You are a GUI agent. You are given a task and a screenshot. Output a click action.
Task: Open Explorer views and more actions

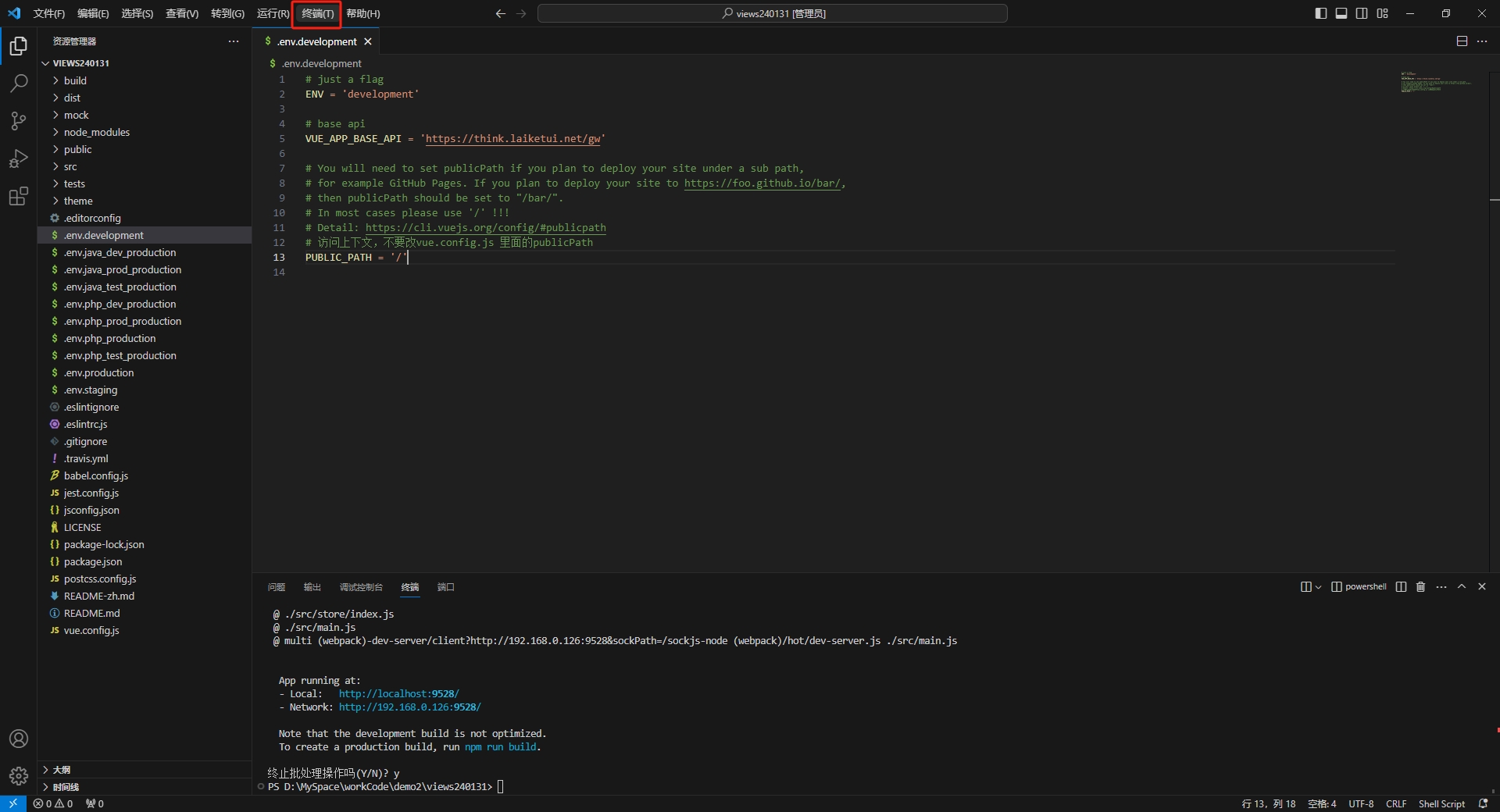234,41
